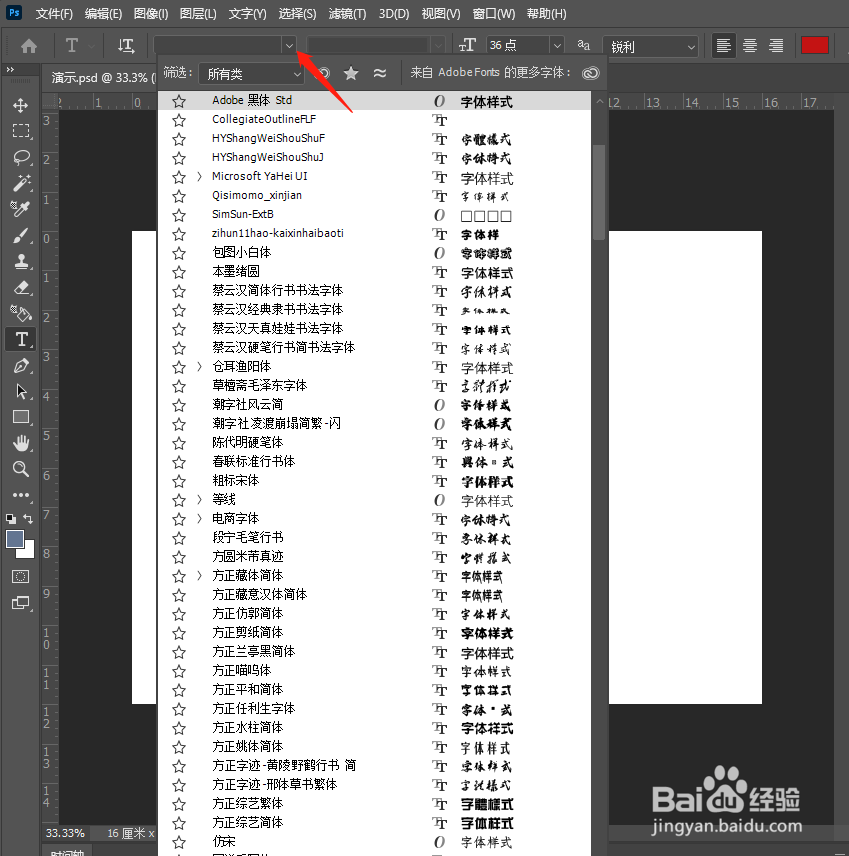Favorite the 仿宋 font
Screen dimensions: 849x856
(179, 842)
